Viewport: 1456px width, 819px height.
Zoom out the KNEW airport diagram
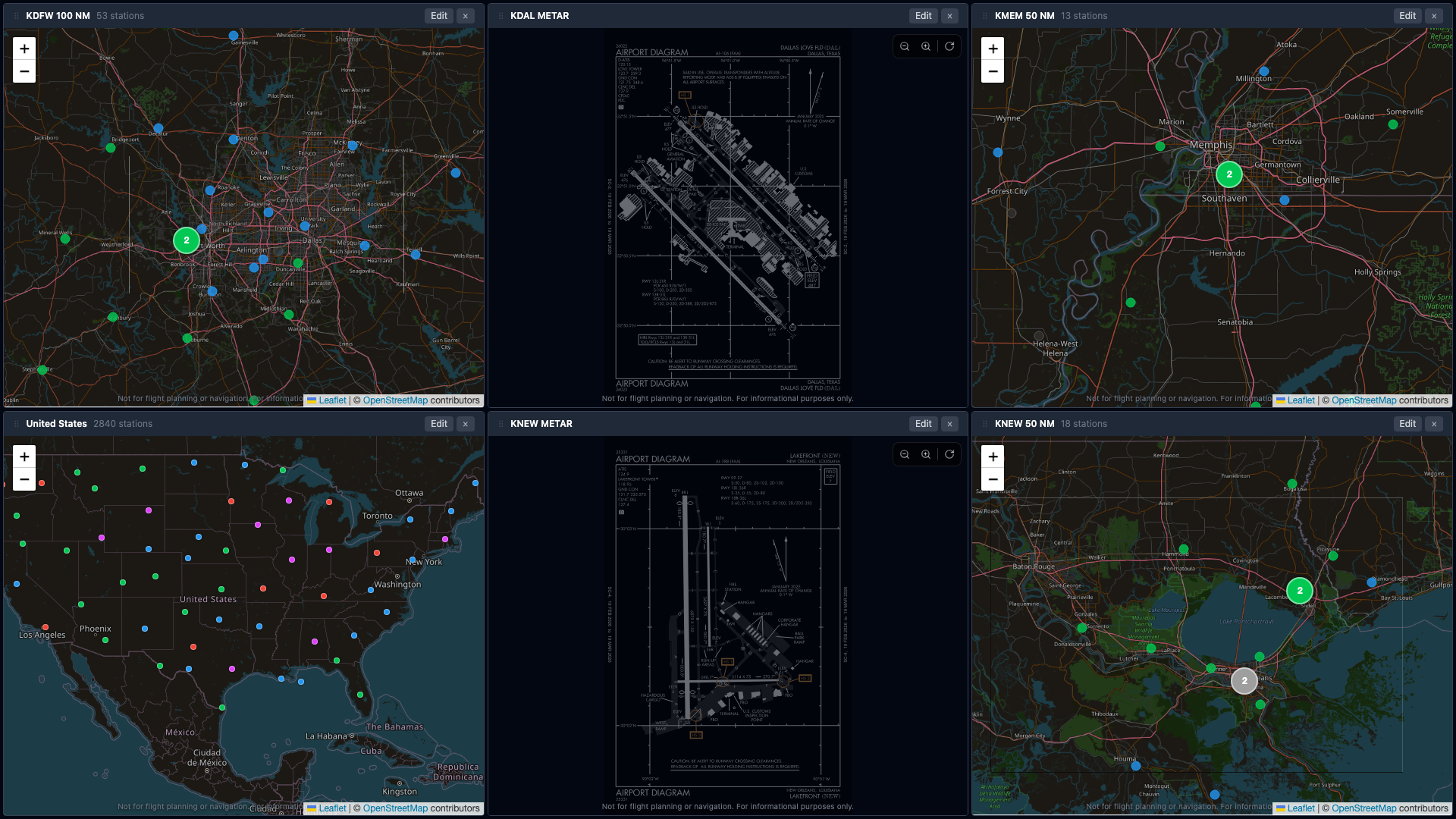(905, 454)
